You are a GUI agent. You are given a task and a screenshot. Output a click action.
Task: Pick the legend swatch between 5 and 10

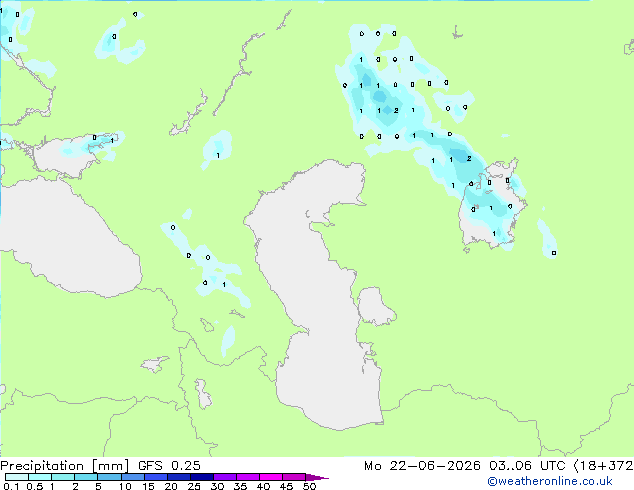[x=110, y=477]
